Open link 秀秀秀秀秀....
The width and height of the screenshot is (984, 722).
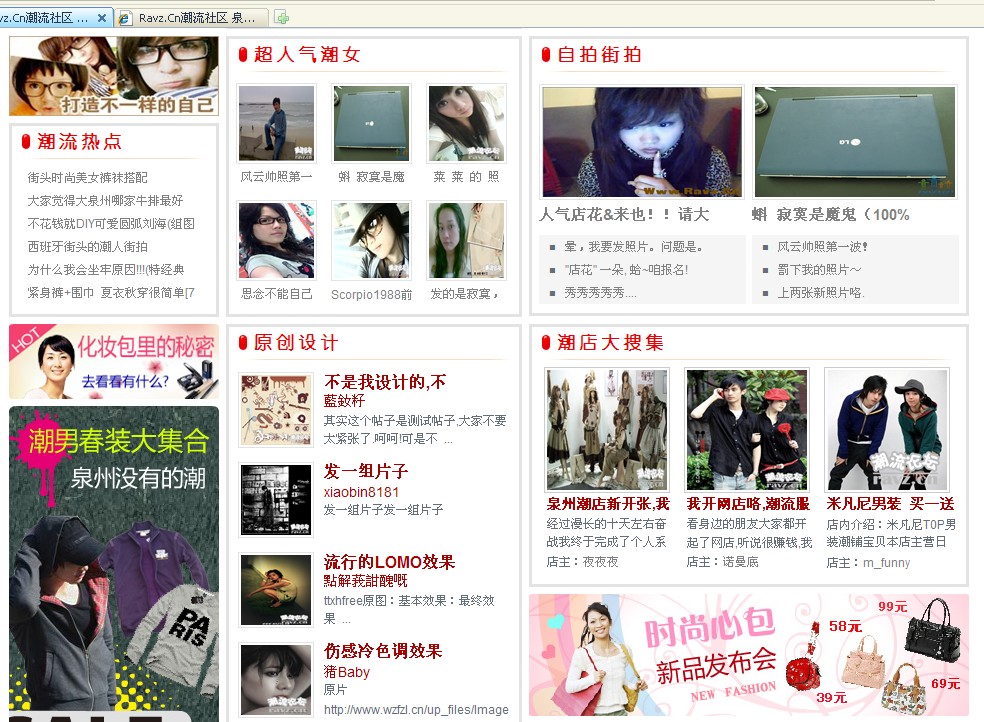(600, 293)
